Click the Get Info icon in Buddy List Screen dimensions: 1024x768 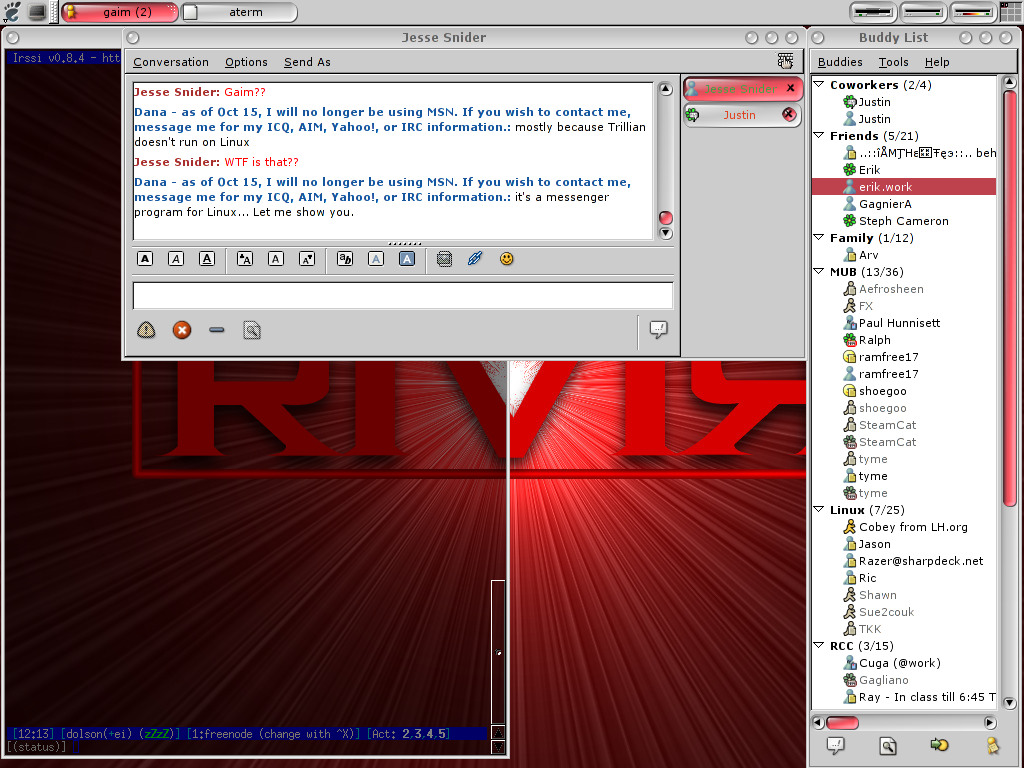tap(888, 745)
